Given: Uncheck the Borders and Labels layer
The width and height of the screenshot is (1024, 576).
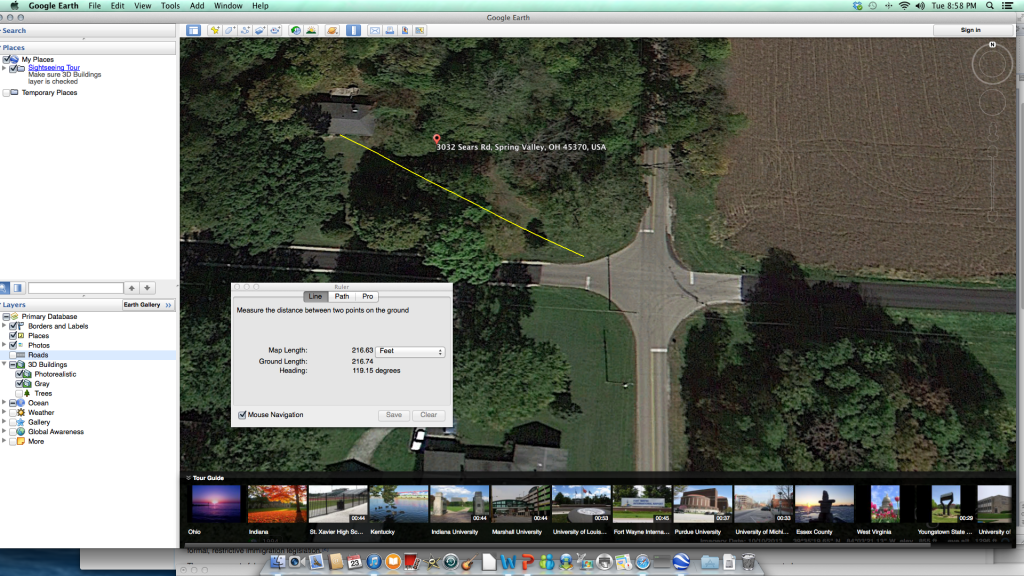Looking at the screenshot, I should 12,327.
